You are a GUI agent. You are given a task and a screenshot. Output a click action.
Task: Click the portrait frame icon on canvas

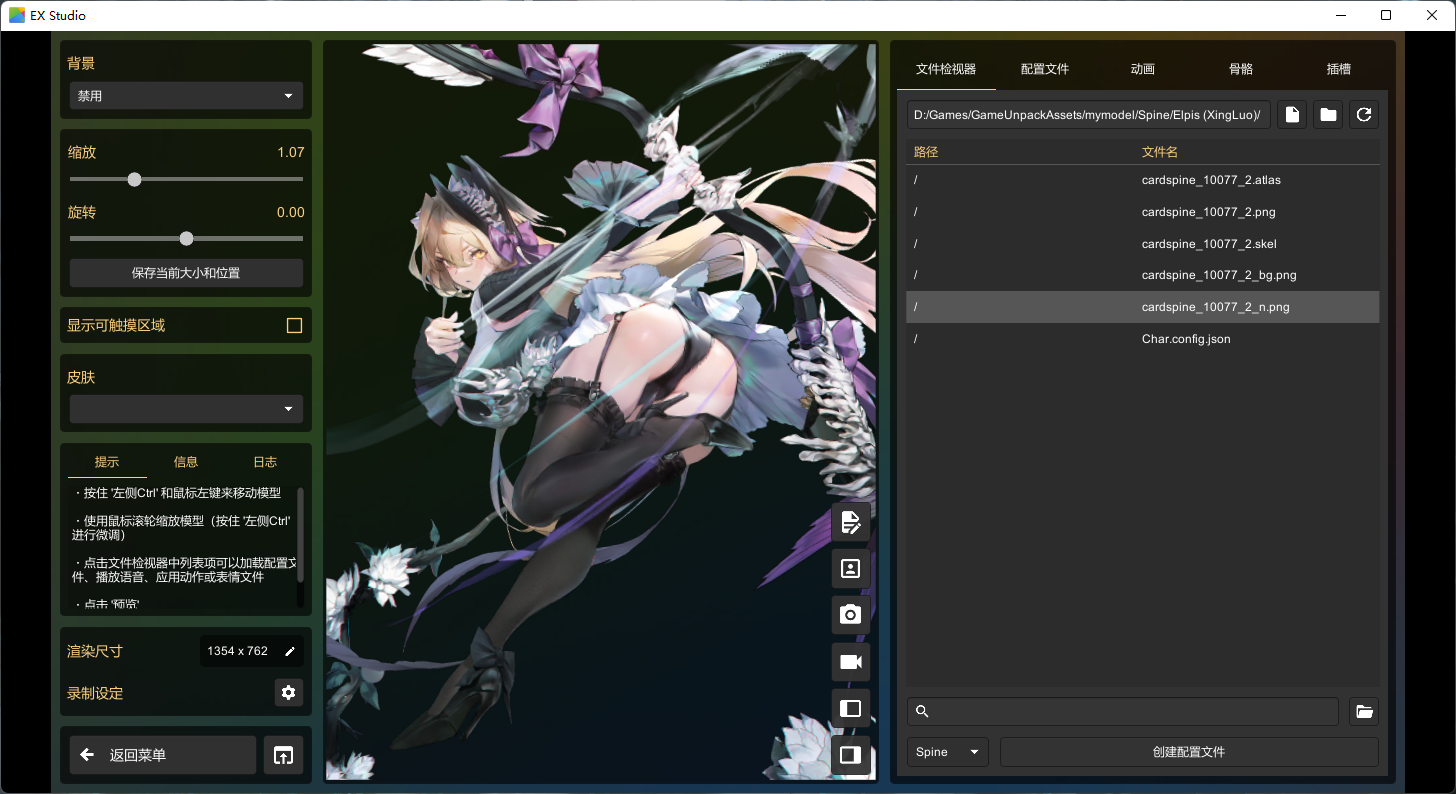tap(851, 569)
